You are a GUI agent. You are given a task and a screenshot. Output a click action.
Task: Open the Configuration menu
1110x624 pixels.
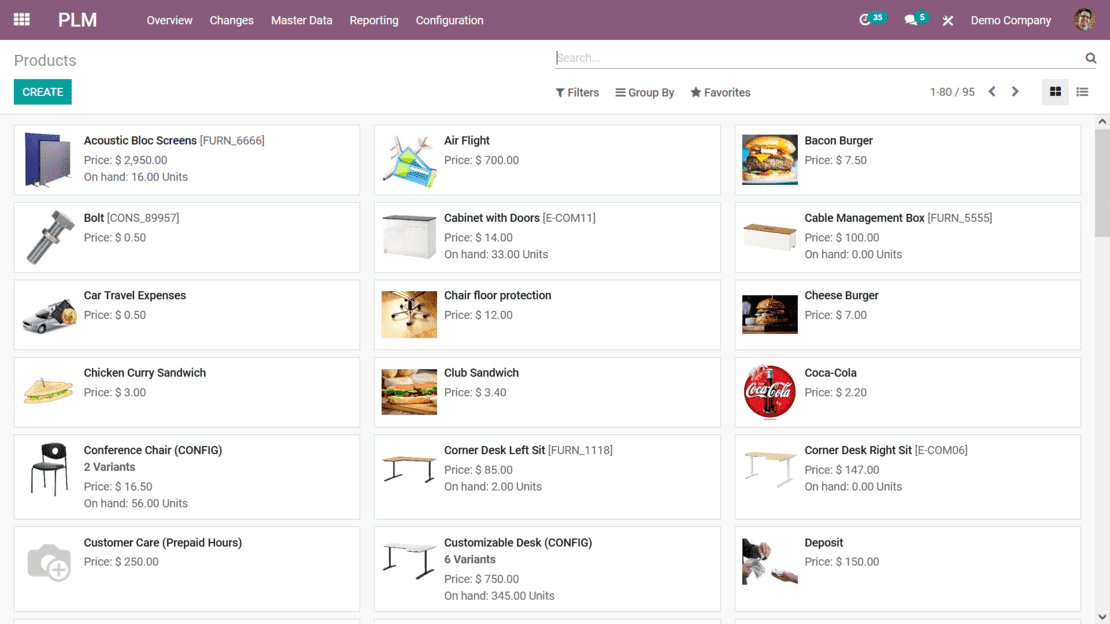coord(449,20)
